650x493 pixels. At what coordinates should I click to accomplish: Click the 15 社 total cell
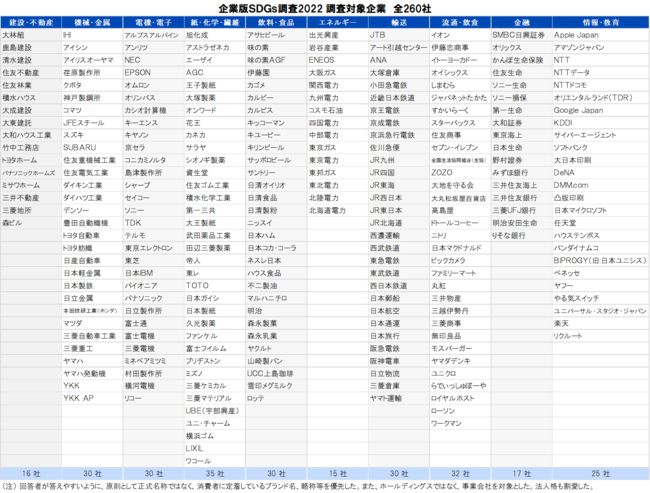pos(337,474)
